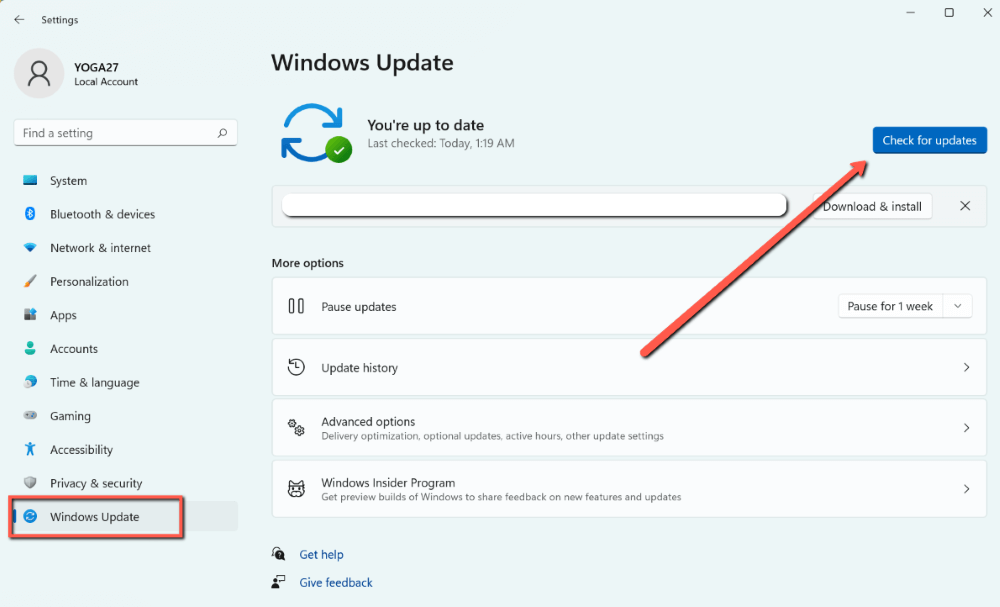1000x607 pixels.
Task: Click the Network wifi icon
Action: coord(30,247)
